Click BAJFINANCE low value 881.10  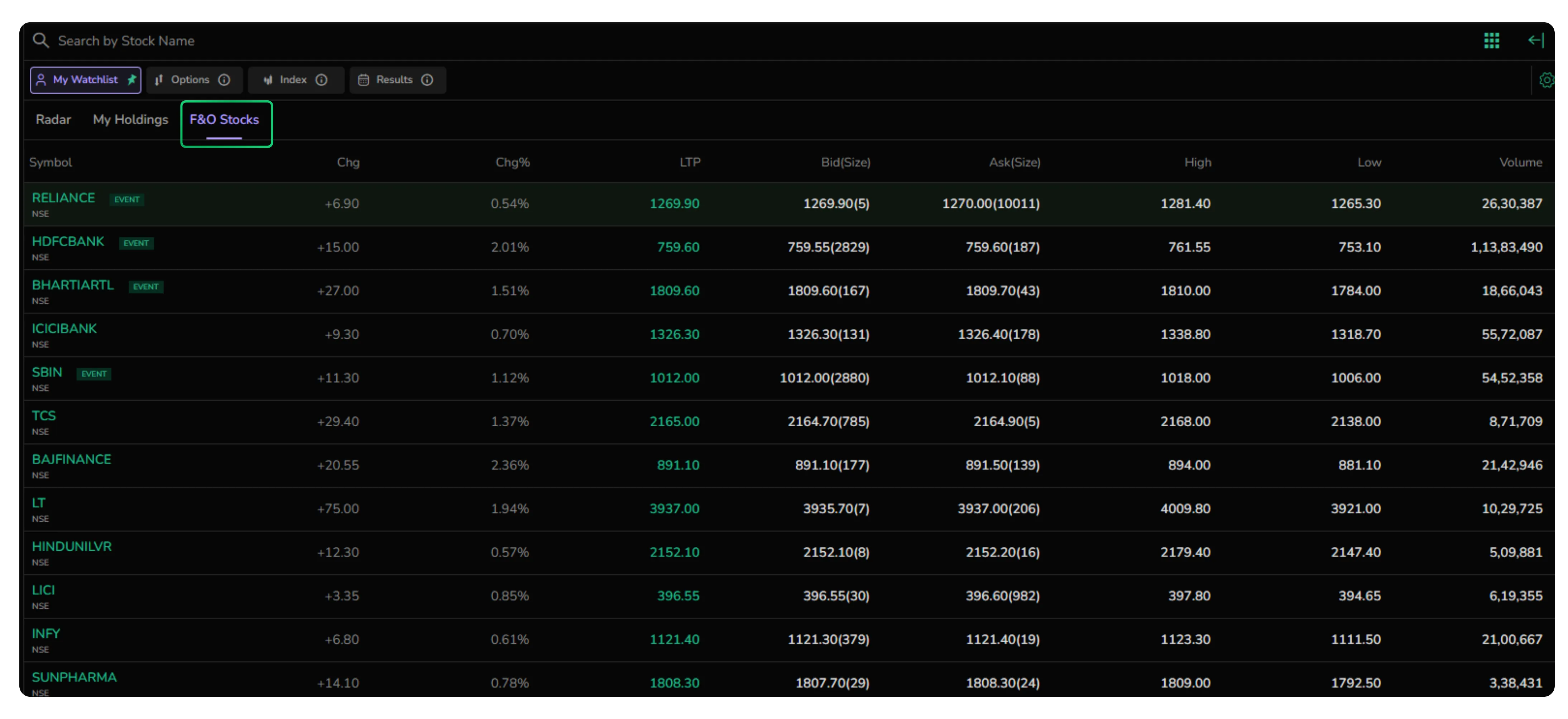pyautogui.click(x=1359, y=465)
